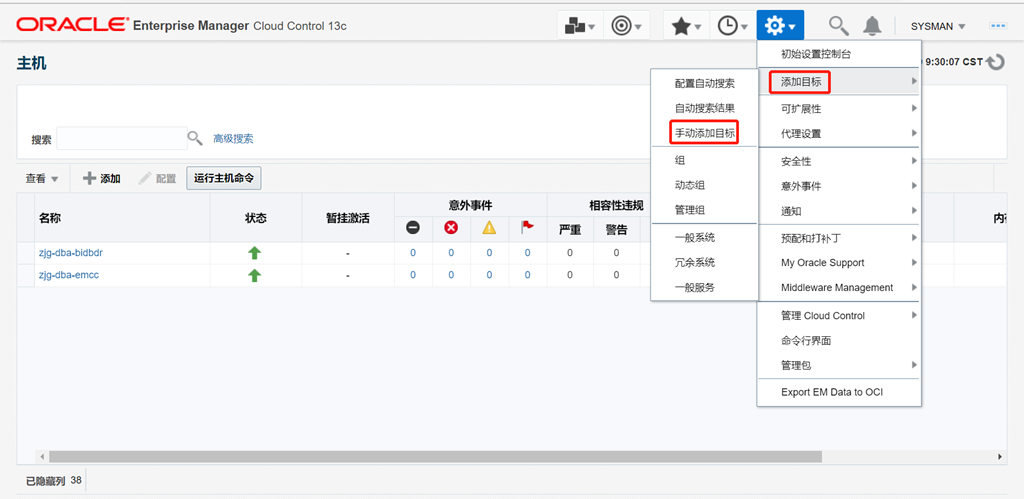Click the 状态 column header
The height and width of the screenshot is (499, 1024).
click(255, 218)
